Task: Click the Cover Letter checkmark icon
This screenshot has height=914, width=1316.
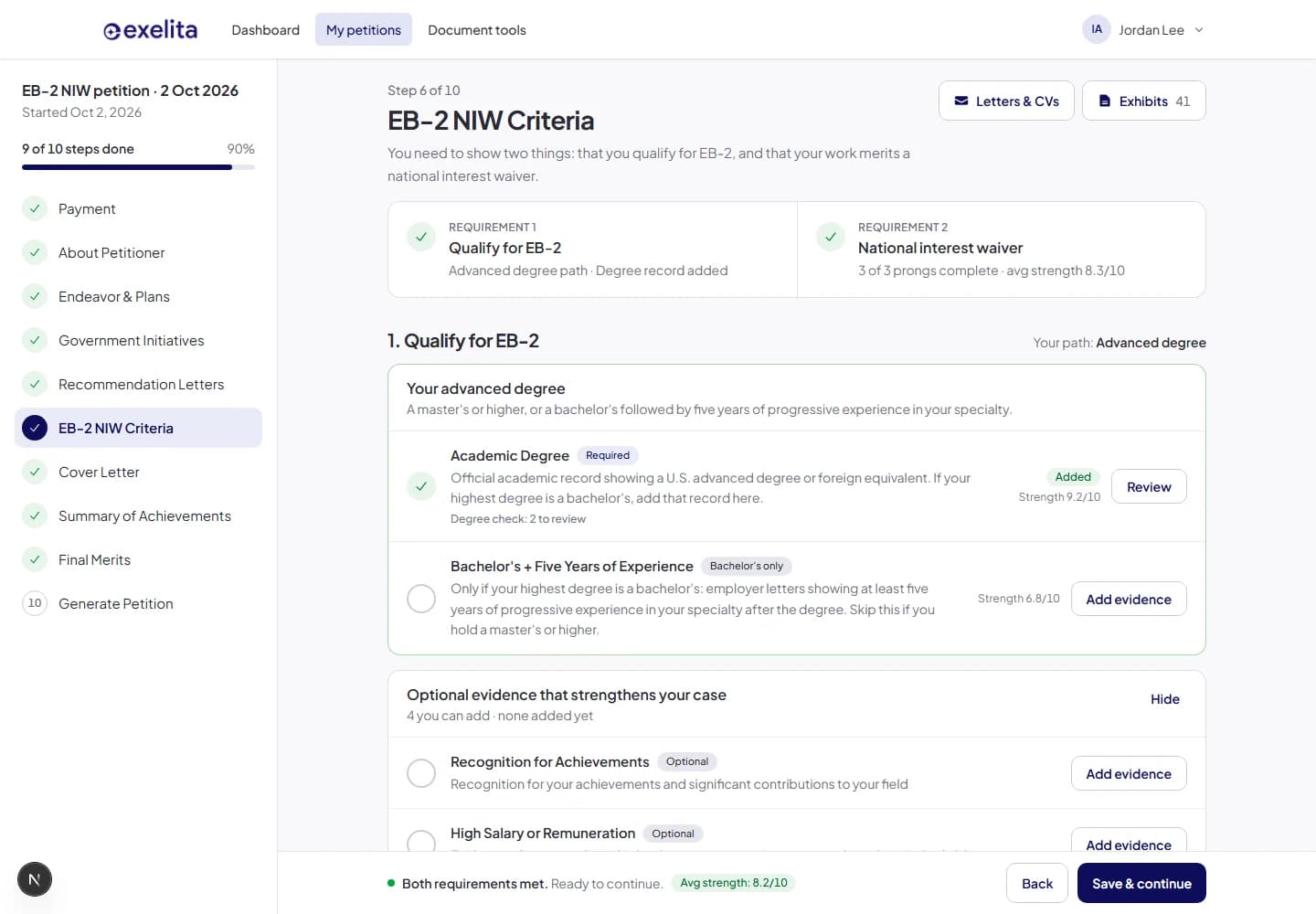Action: (x=35, y=472)
